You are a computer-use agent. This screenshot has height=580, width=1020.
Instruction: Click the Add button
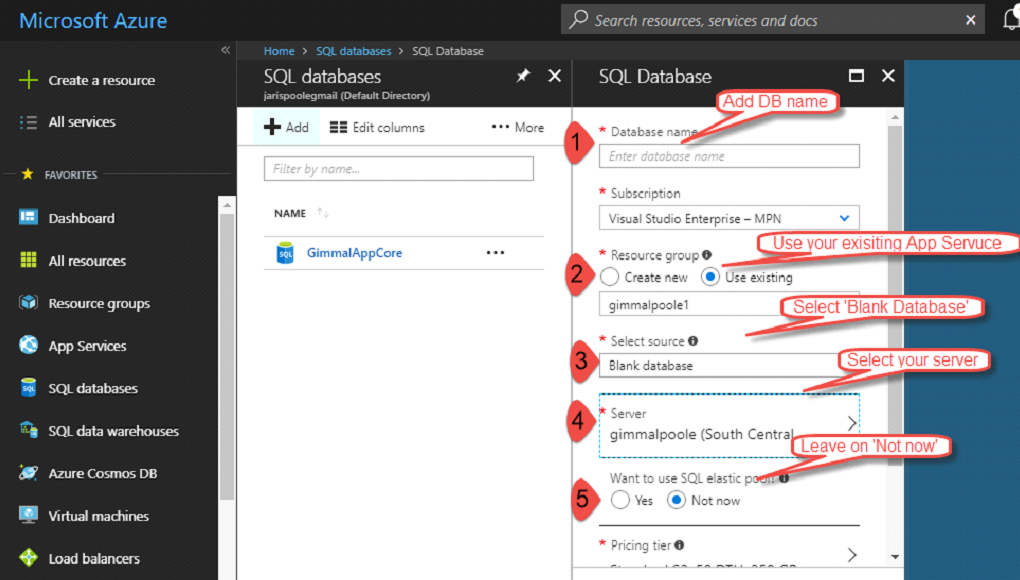coord(286,127)
